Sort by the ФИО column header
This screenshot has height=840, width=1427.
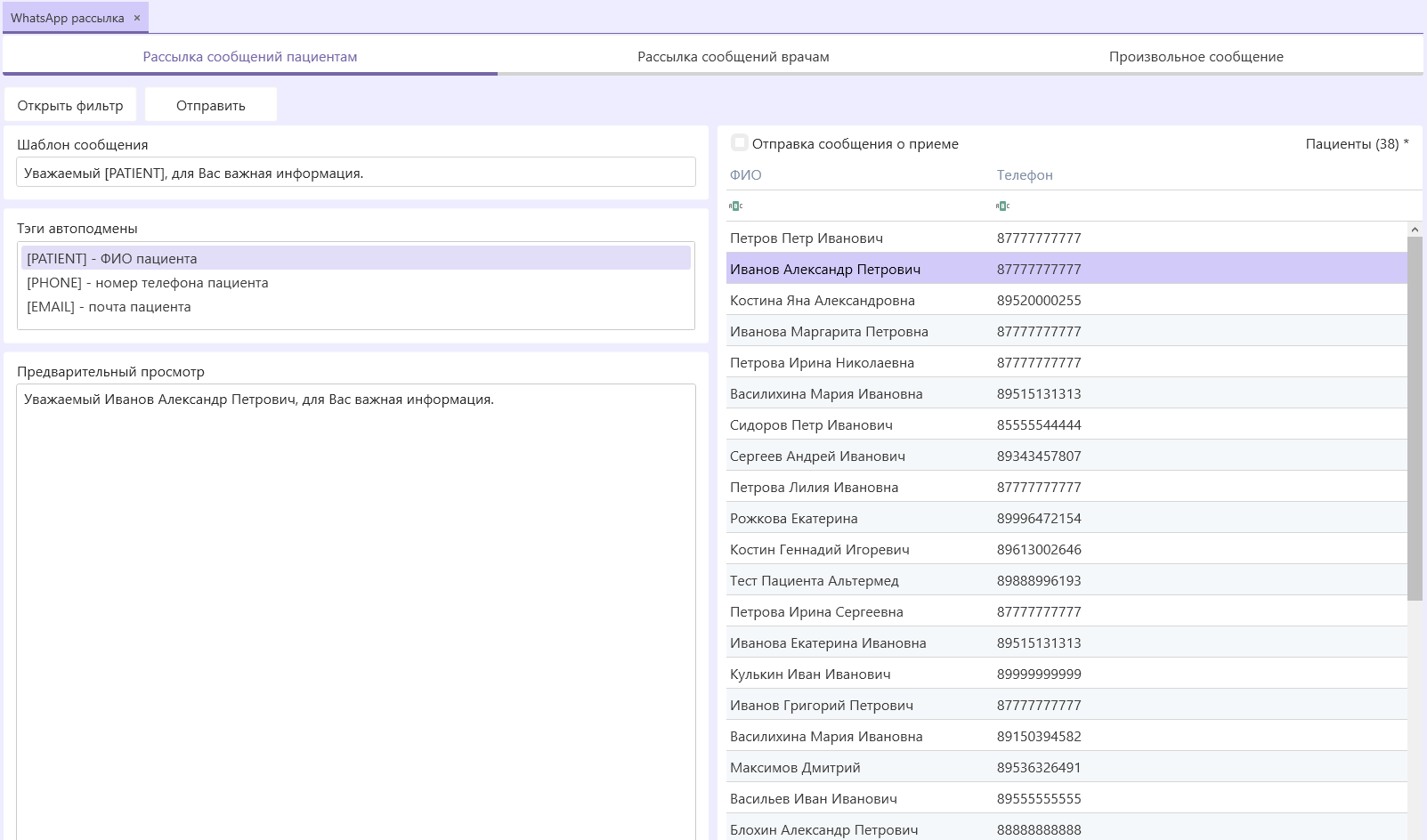click(x=746, y=174)
